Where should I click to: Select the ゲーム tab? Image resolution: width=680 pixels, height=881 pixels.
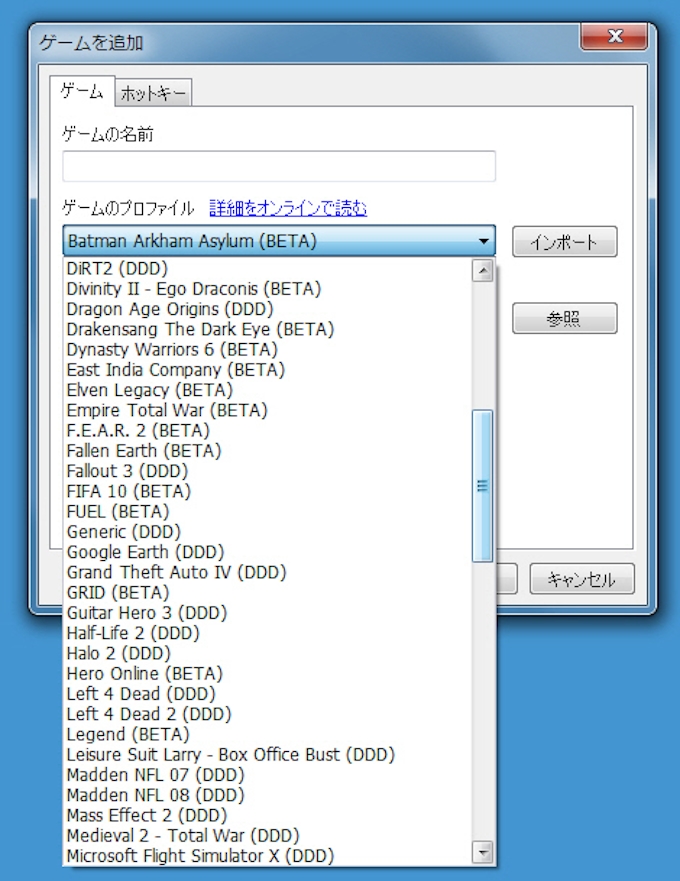click(x=82, y=92)
